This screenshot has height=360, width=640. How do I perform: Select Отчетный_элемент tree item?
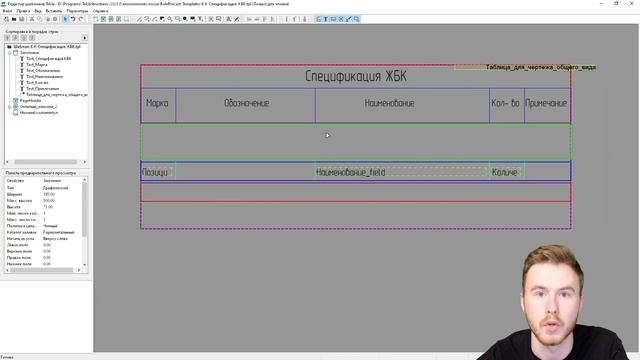coord(38,107)
